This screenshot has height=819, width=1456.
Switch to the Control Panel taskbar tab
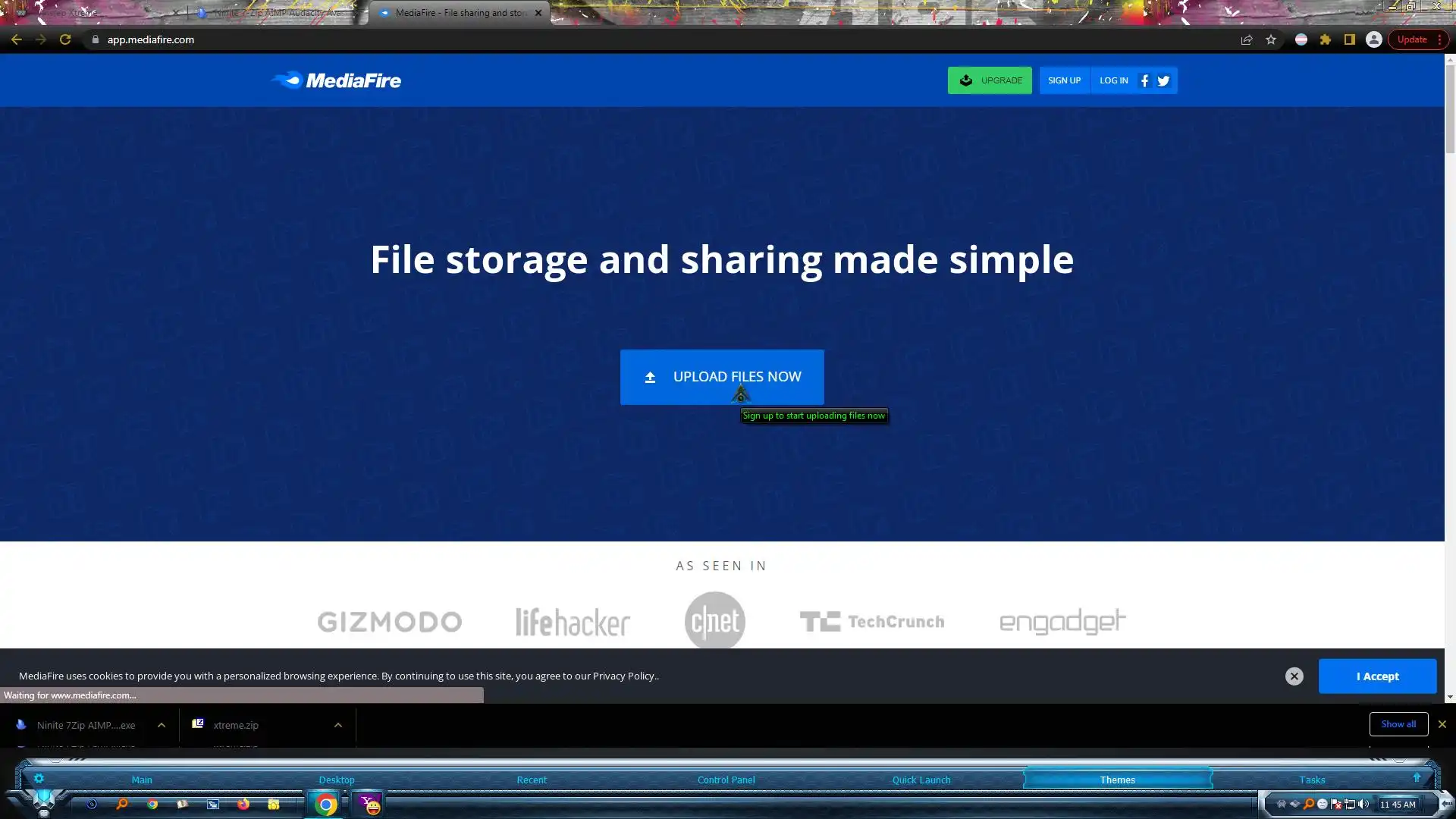click(x=726, y=780)
